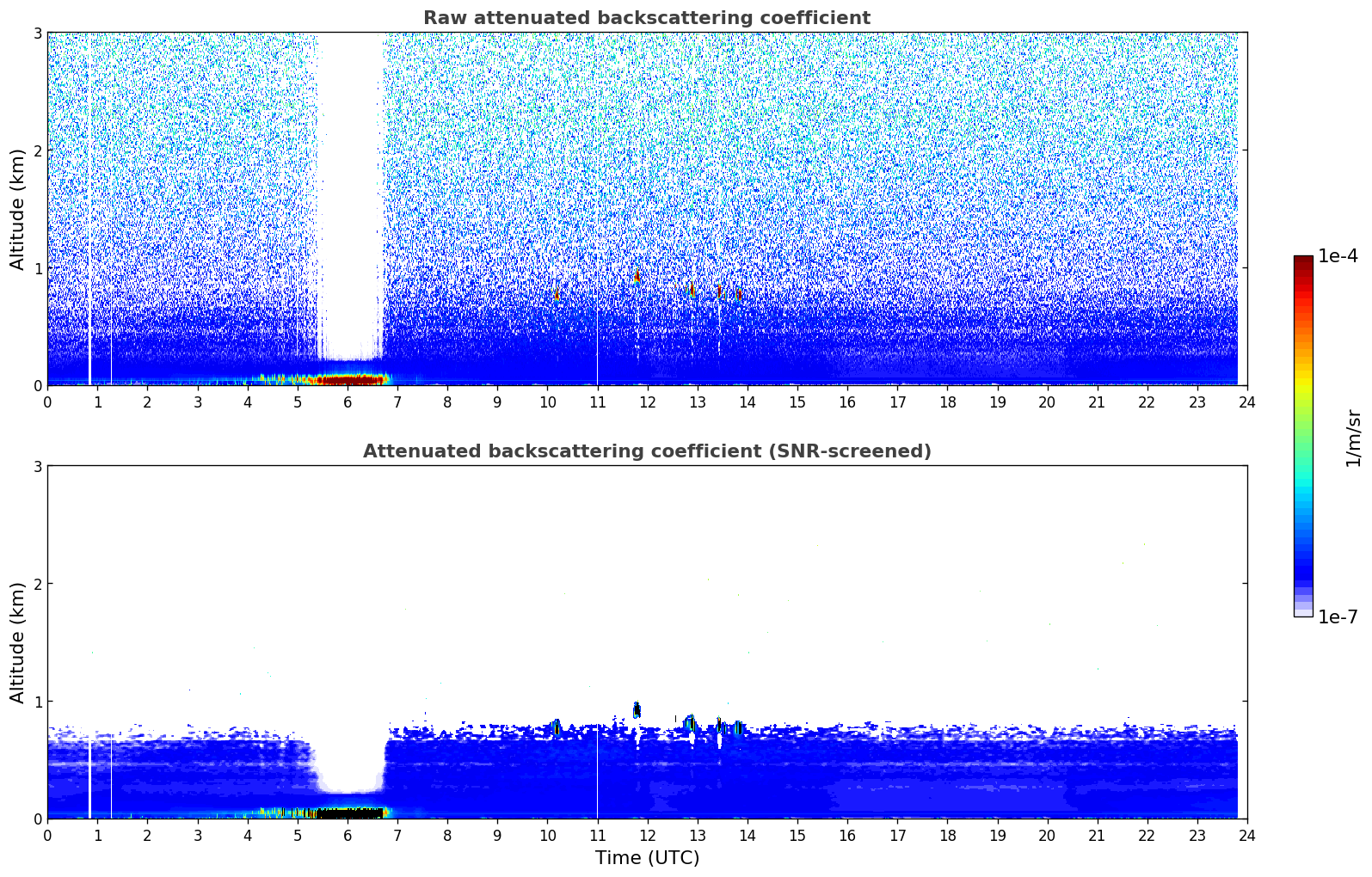Click "Altitude (km)" label of the SNR-screened plot
This screenshot has width=1372, height=877.
18,642
